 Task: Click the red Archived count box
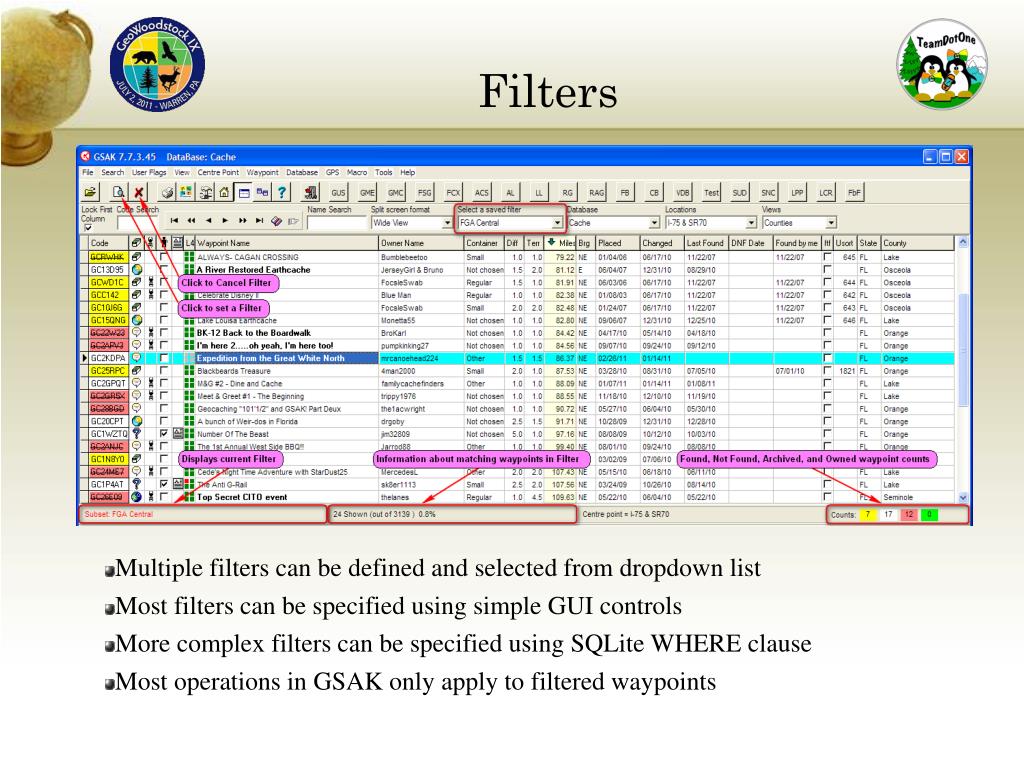[908, 515]
